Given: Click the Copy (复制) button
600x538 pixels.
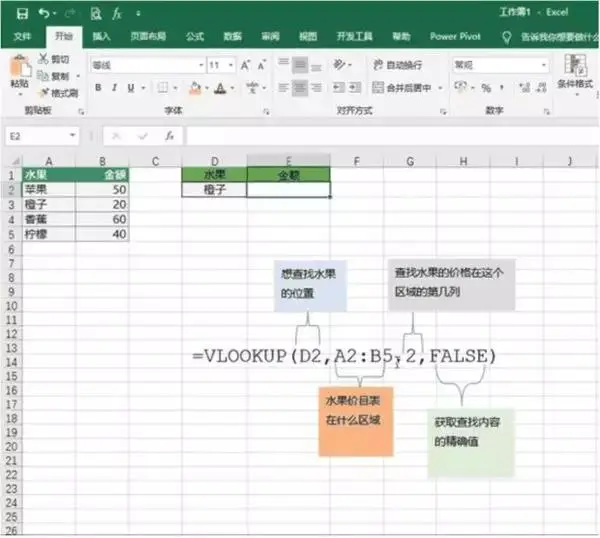Looking at the screenshot, I should pyautogui.click(x=54, y=76).
